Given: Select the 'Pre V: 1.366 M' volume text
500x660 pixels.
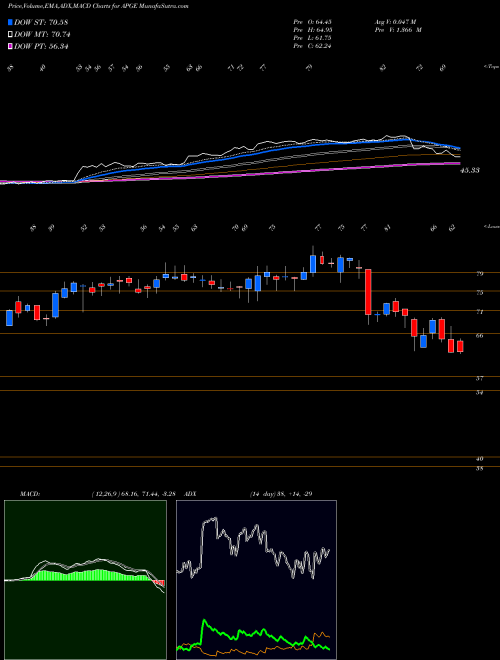Looking at the screenshot, I should point(398,30).
